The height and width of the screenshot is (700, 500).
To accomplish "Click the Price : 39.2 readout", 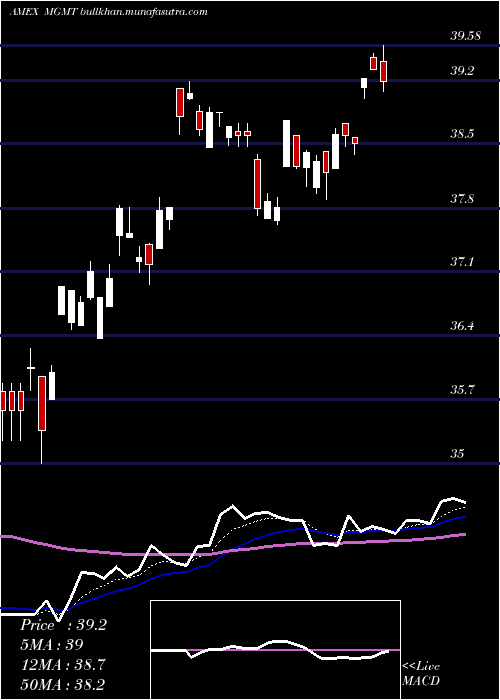I will pos(63,625).
